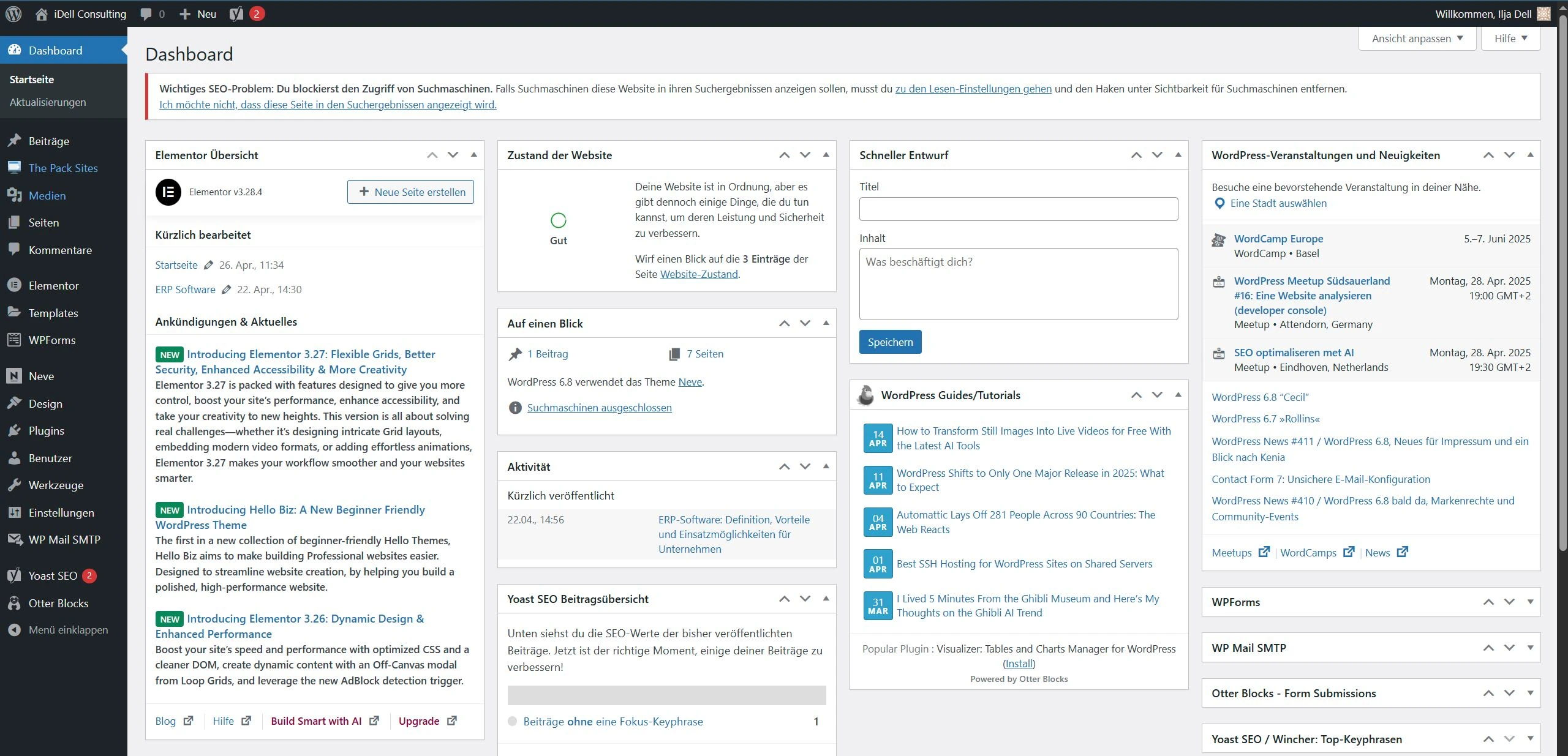Open the Neu menu in admin bar
Image resolution: width=1568 pixels, height=756 pixels.
coord(198,14)
